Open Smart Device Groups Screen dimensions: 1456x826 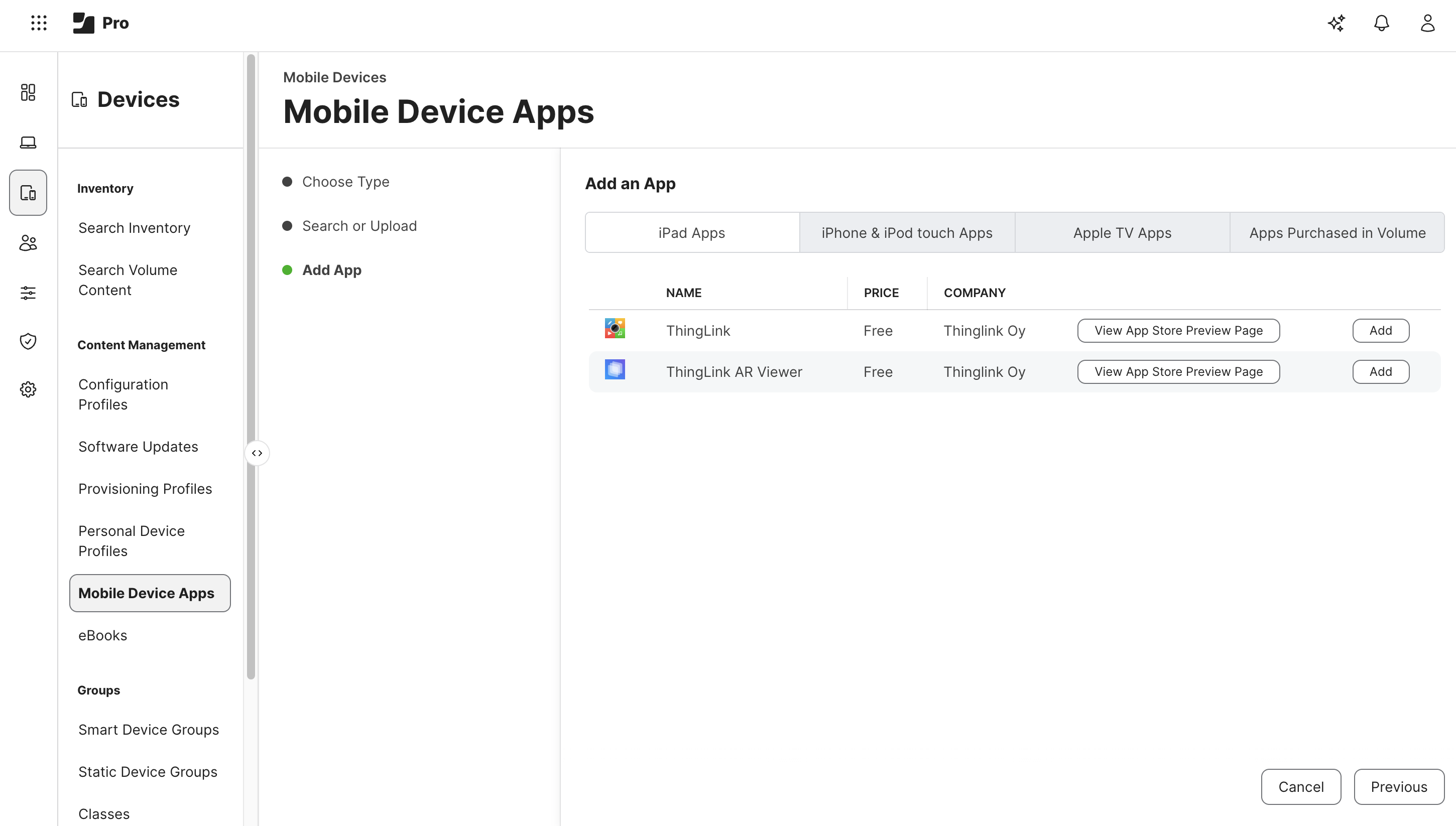coord(148,730)
